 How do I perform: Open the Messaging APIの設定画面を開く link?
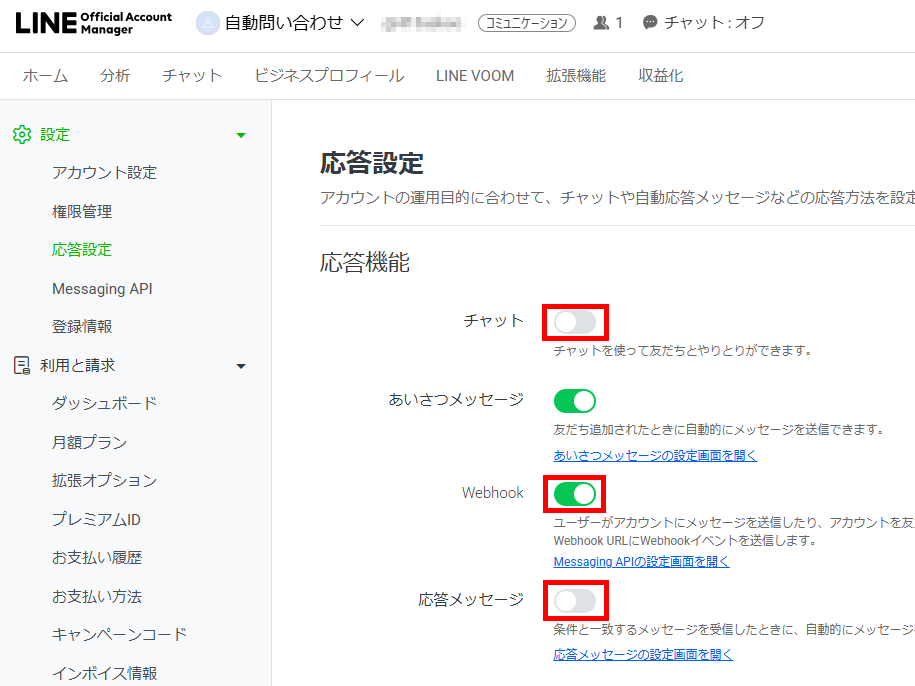click(641, 562)
